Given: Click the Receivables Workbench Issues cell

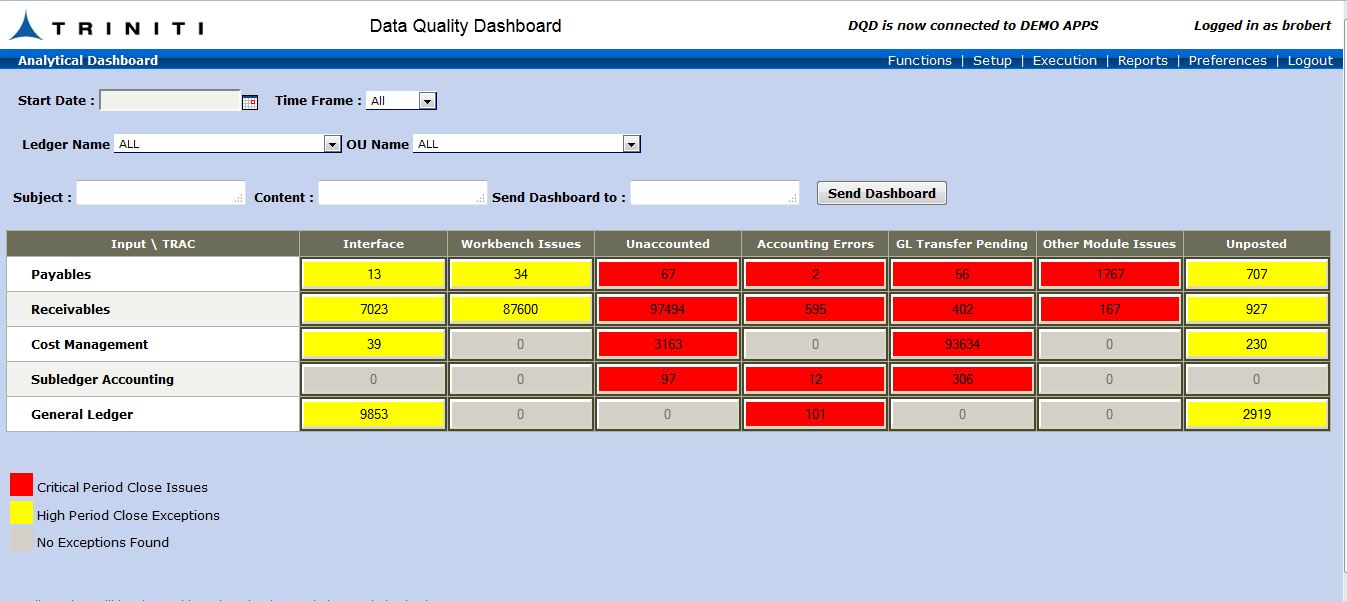Looking at the screenshot, I should [x=520, y=309].
